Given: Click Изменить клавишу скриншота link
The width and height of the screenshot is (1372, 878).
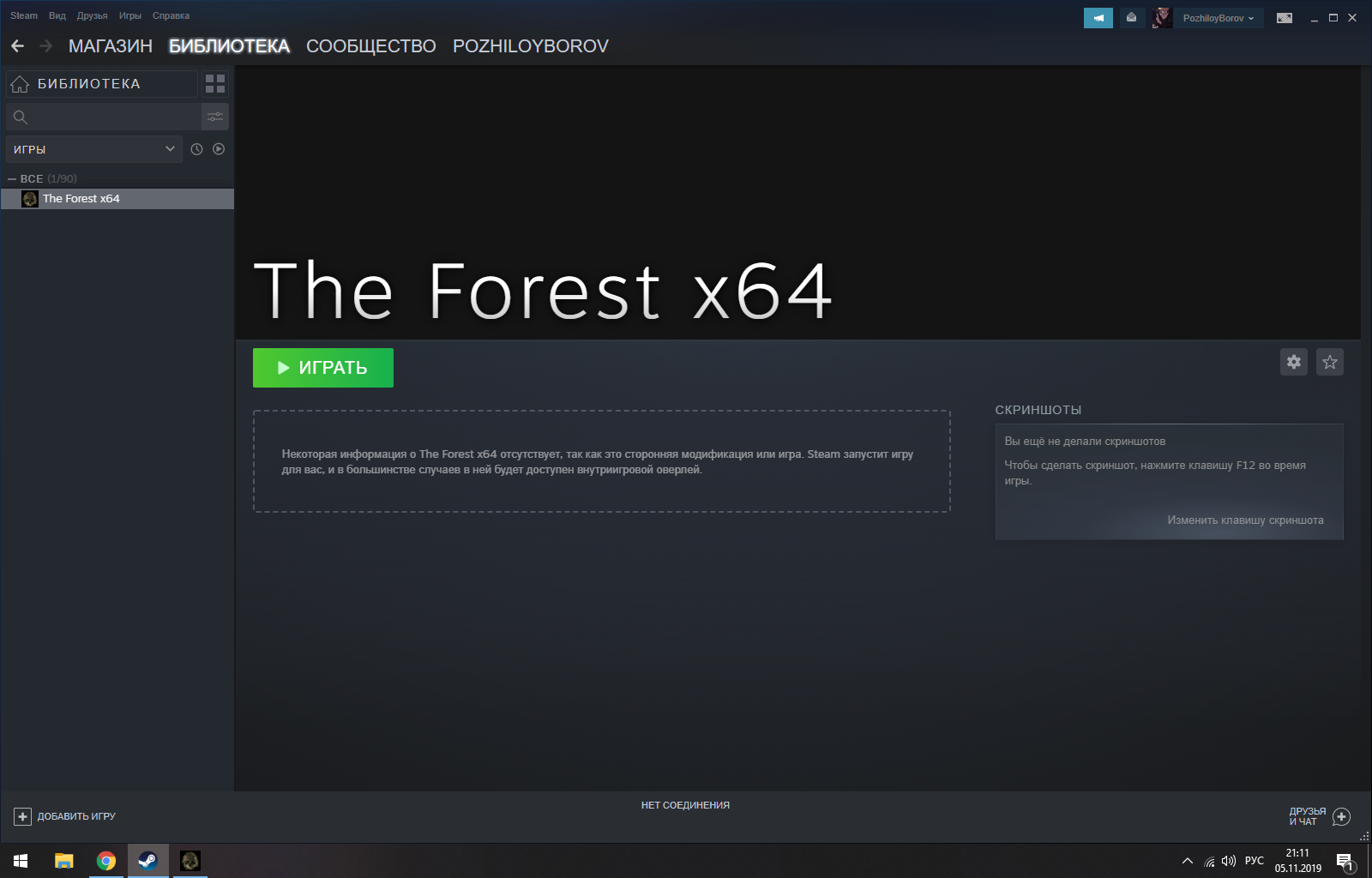Looking at the screenshot, I should tap(1245, 520).
